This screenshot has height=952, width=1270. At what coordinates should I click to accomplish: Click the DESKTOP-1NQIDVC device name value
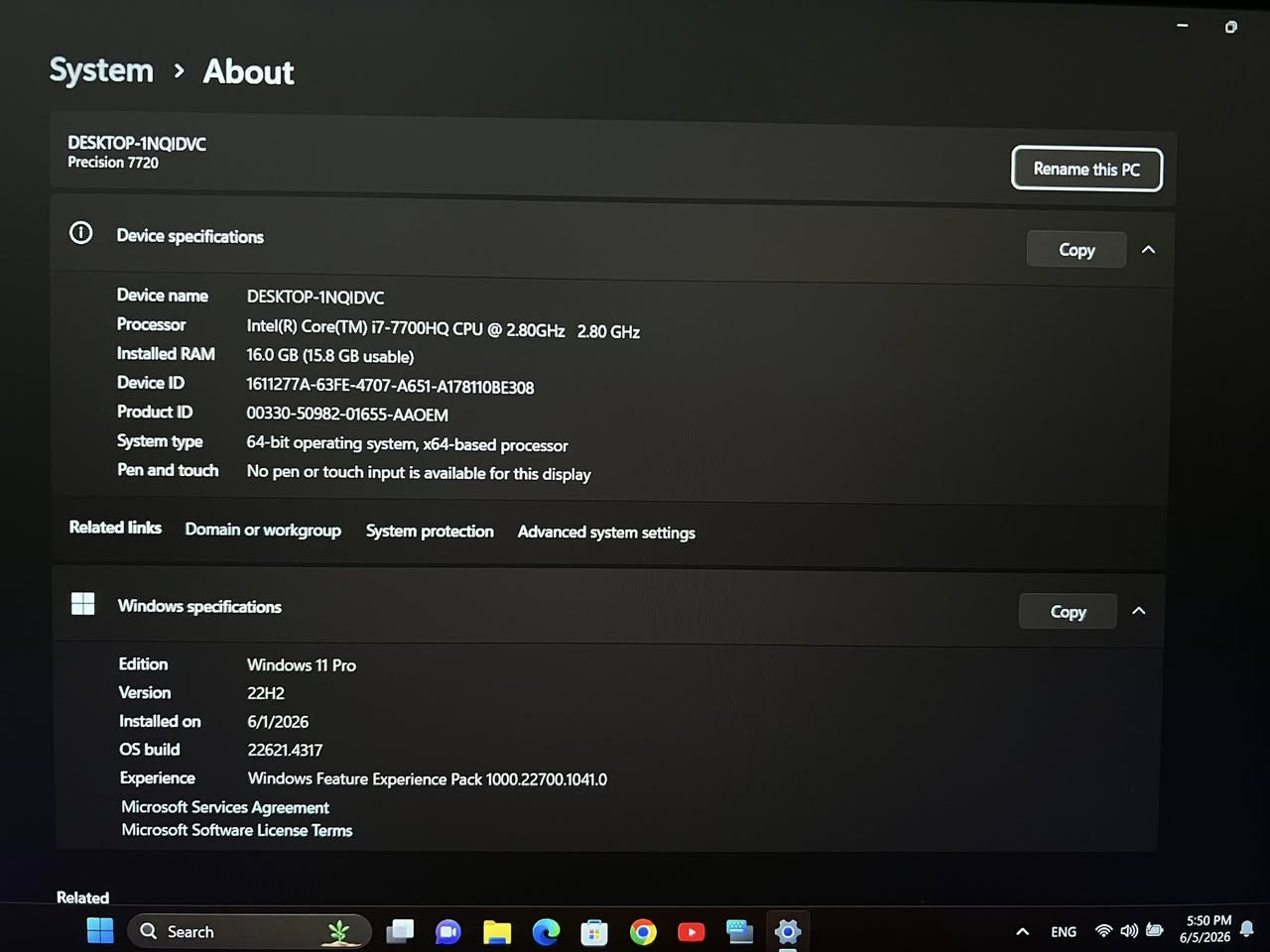click(x=316, y=297)
